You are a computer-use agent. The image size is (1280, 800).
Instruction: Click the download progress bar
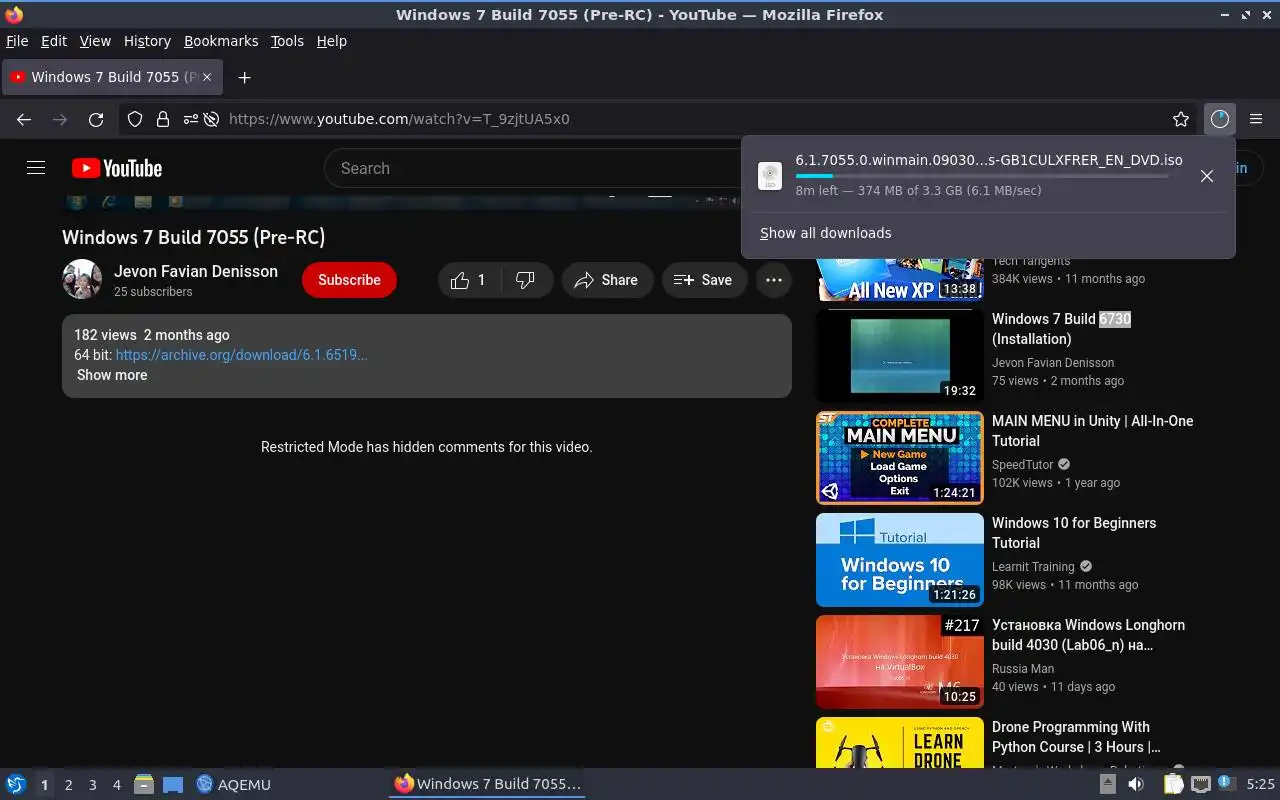(x=982, y=176)
